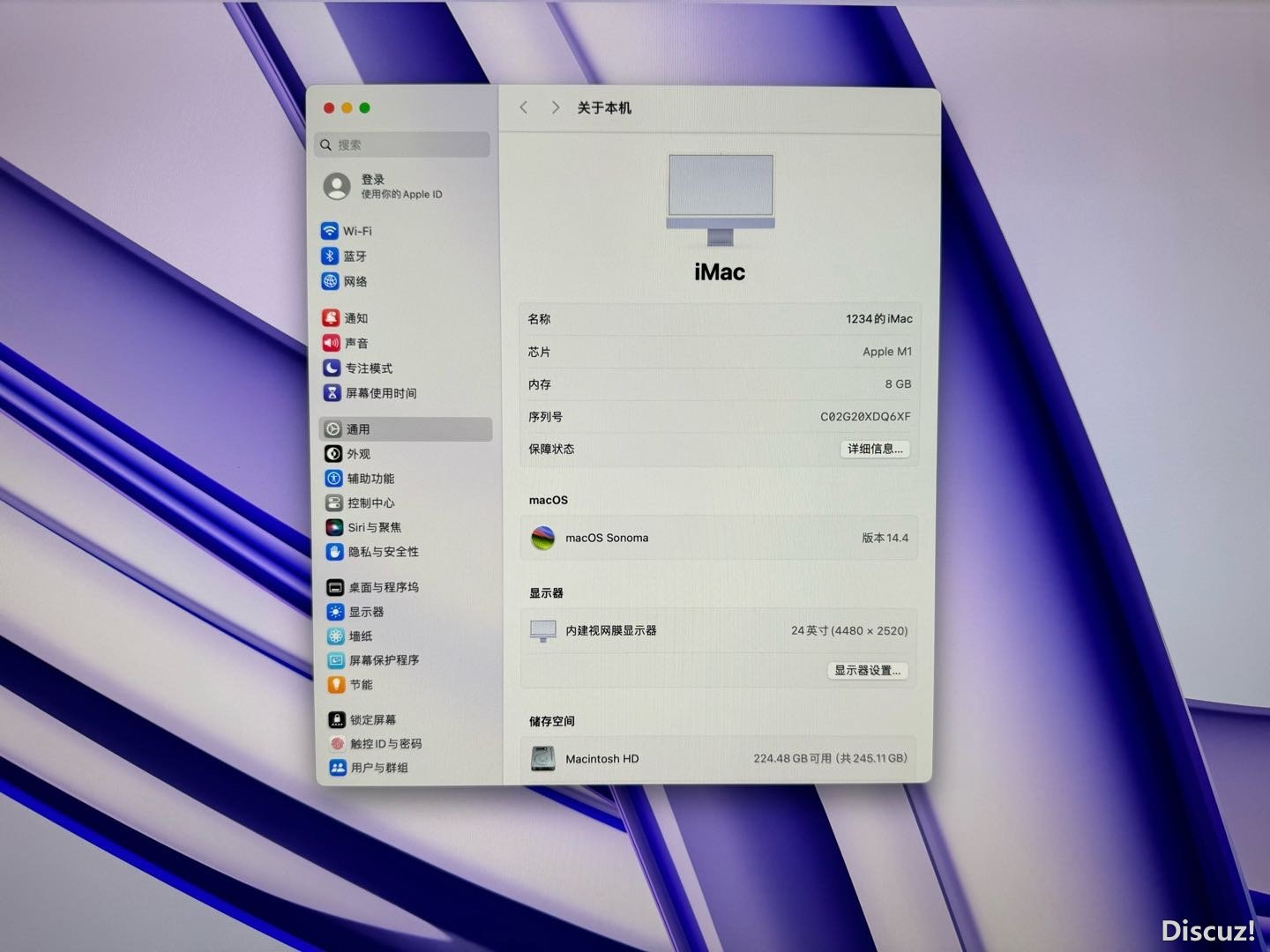Open Control Center (控制中心) icon

click(x=334, y=502)
